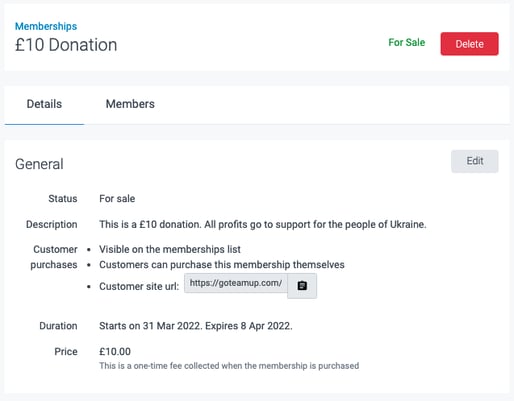This screenshot has height=401, width=514.
Task: Click the Description field label
Action: (x=52, y=224)
